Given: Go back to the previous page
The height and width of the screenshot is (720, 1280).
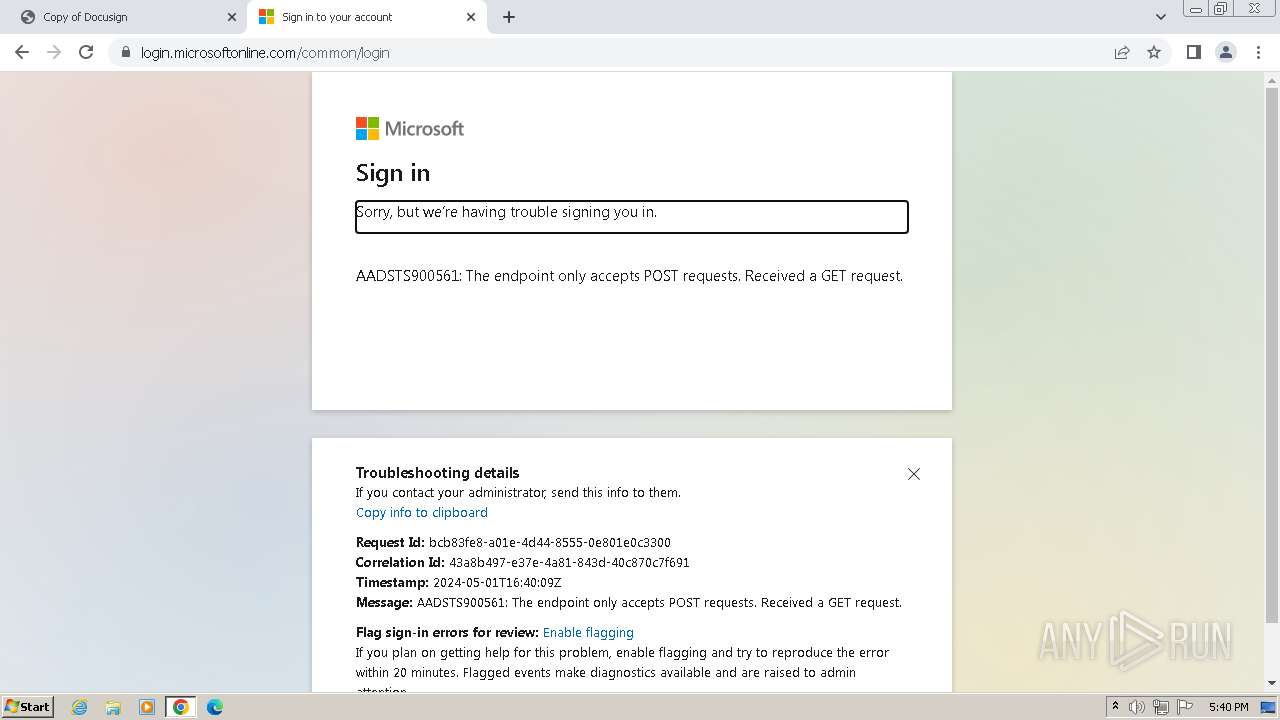Looking at the screenshot, I should [22, 52].
